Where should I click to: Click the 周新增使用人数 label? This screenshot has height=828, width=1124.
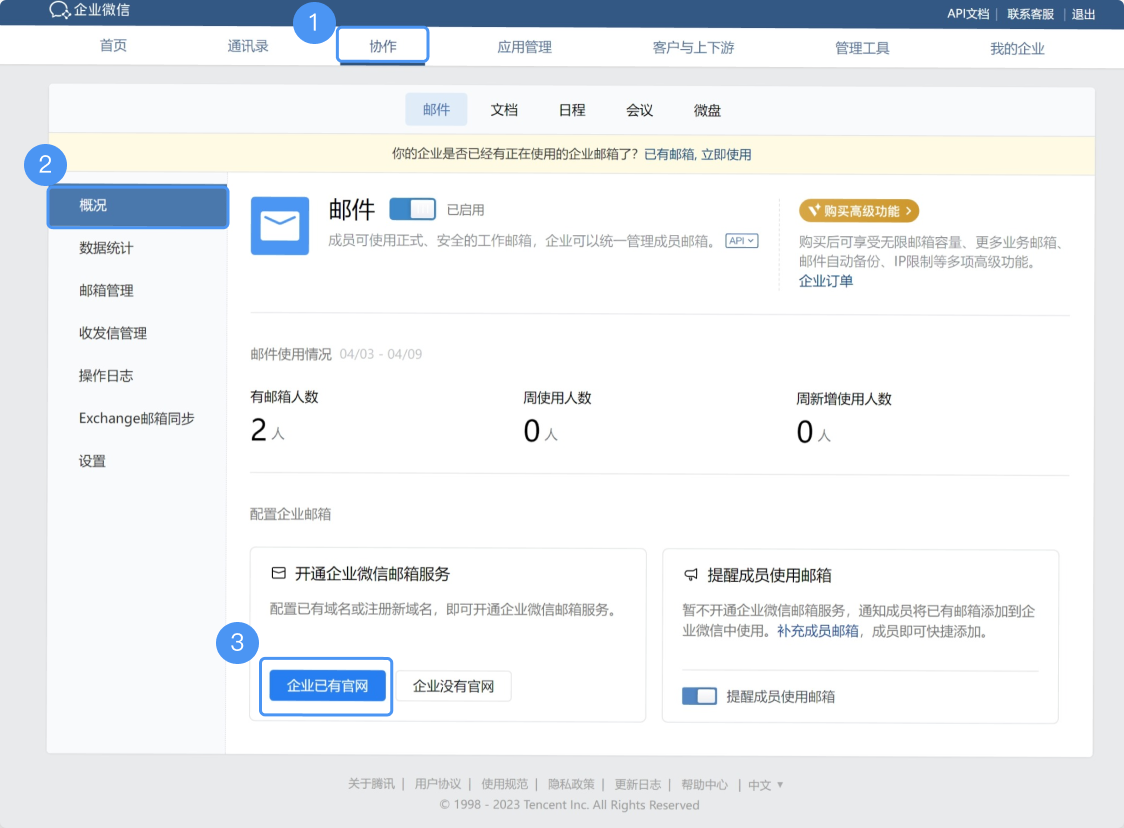(844, 399)
